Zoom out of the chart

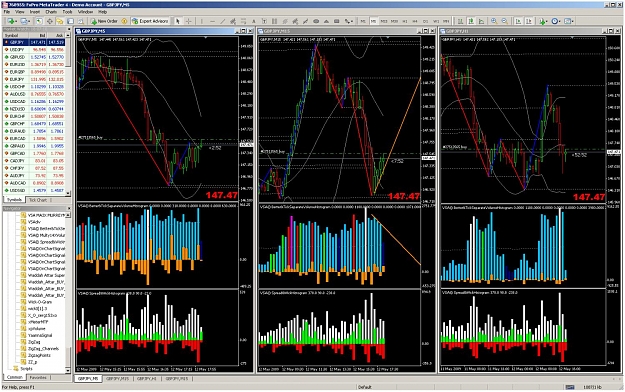pos(505,21)
